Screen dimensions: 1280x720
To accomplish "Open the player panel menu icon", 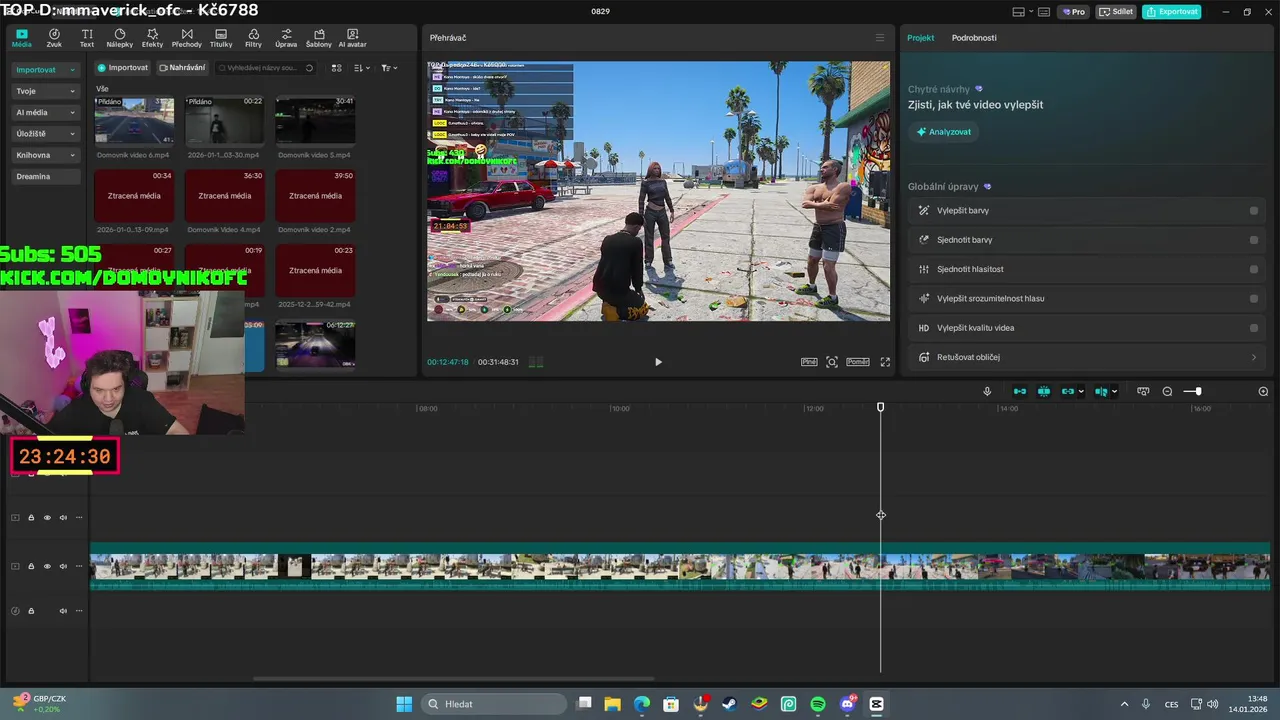I will coord(880,38).
